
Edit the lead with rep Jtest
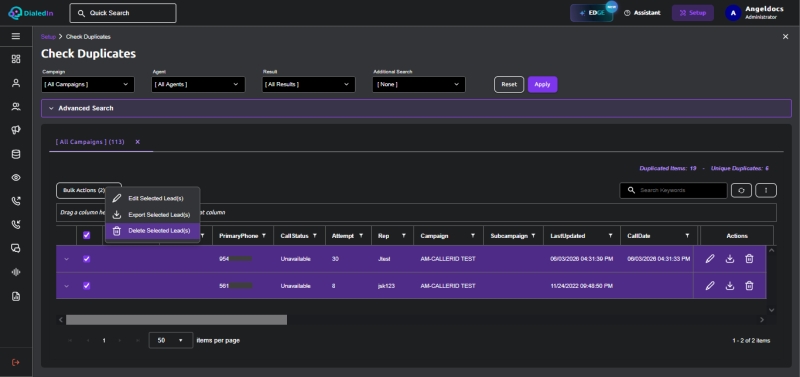tap(710, 259)
